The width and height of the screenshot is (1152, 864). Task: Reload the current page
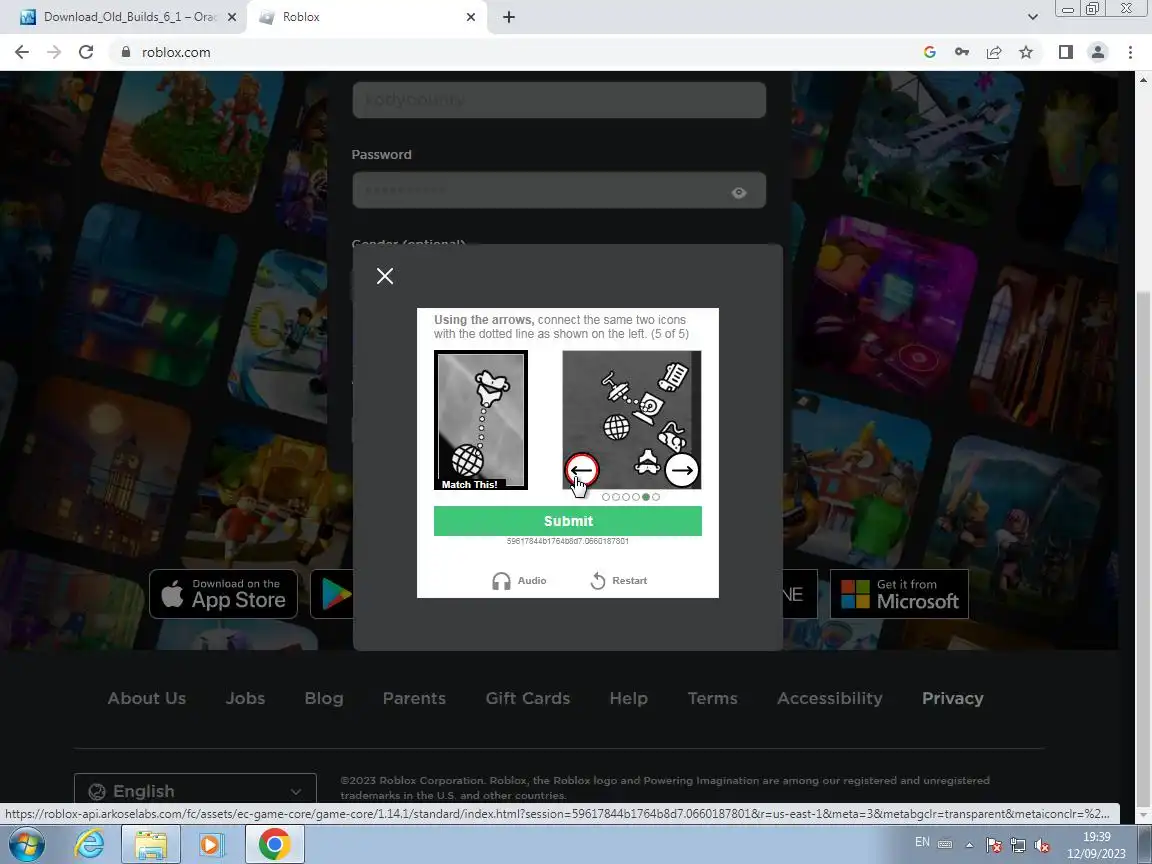pyautogui.click(x=86, y=51)
